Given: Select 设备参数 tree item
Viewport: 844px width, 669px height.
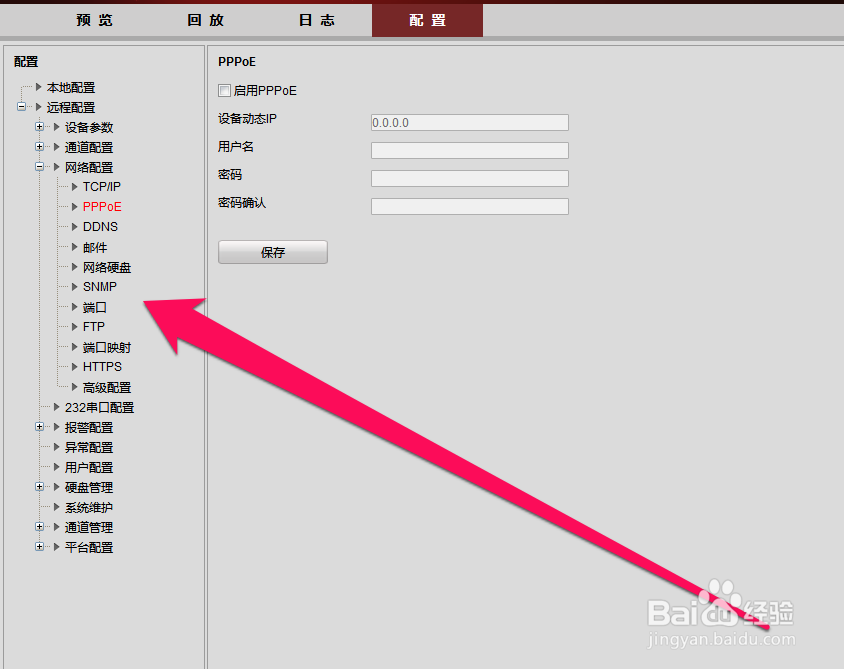Looking at the screenshot, I should (x=89, y=127).
